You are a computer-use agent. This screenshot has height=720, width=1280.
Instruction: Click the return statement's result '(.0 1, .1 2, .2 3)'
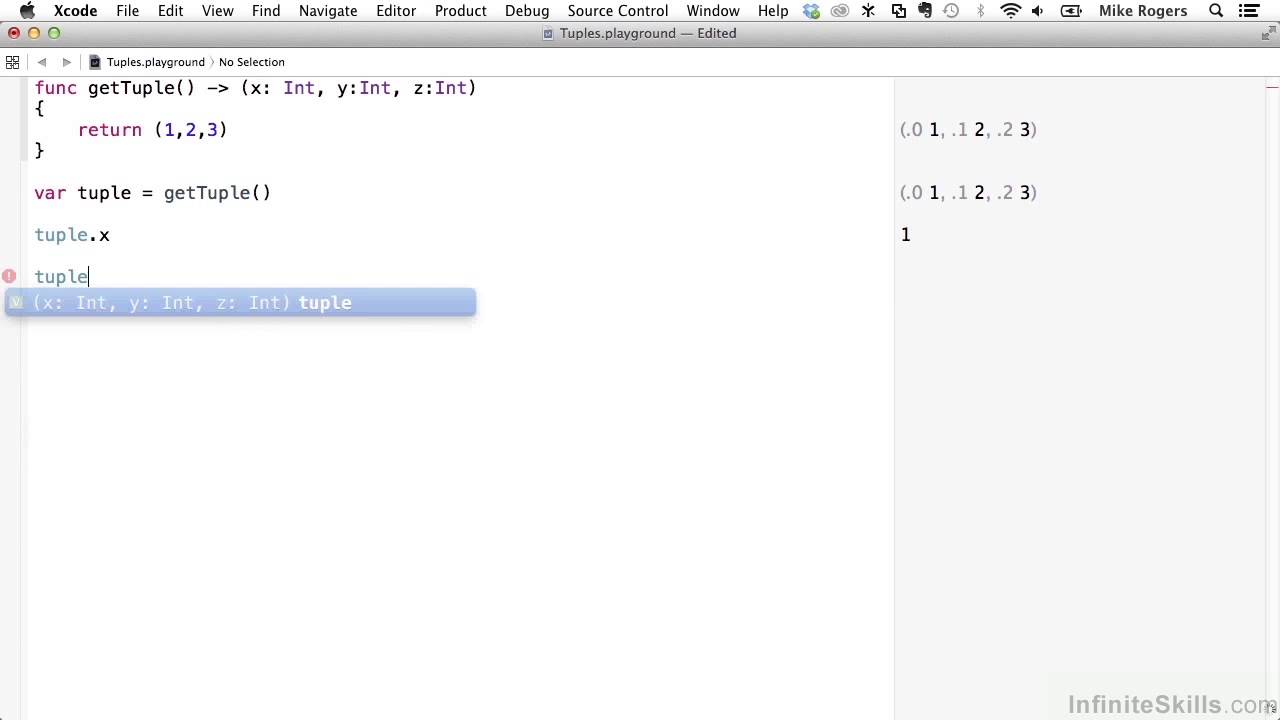968,130
